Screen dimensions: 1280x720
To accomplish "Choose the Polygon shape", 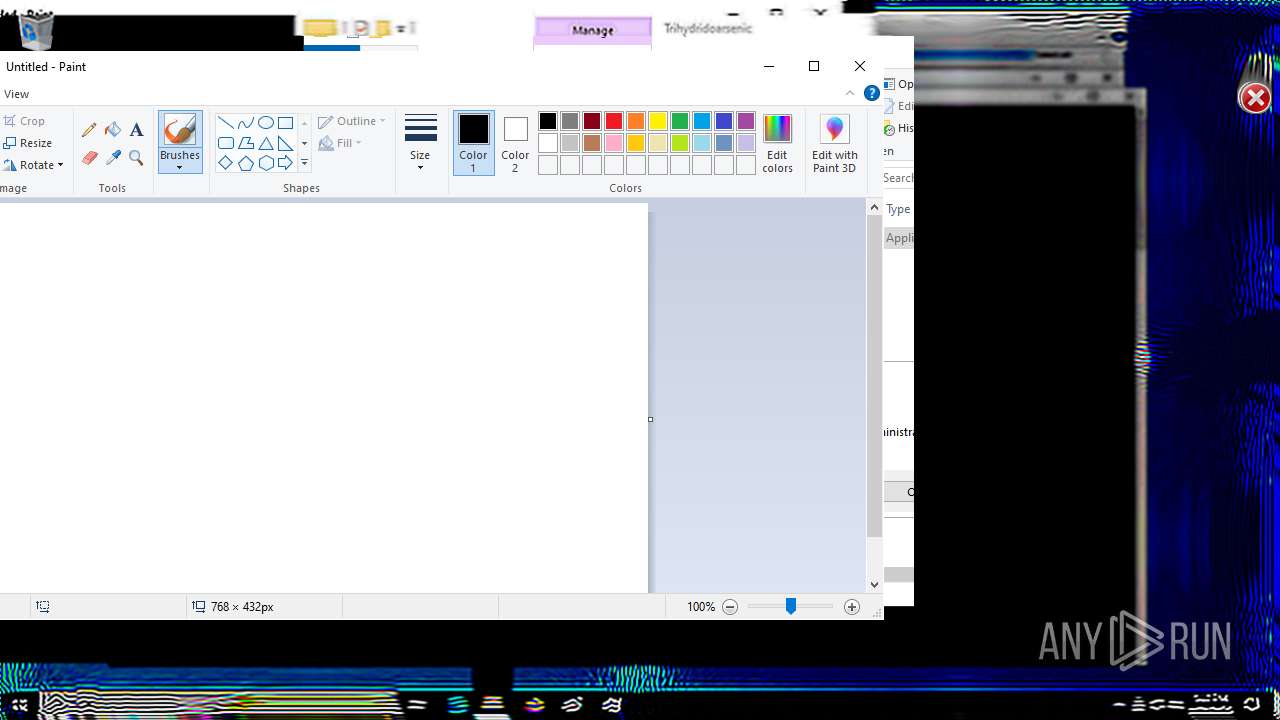I will 246,143.
